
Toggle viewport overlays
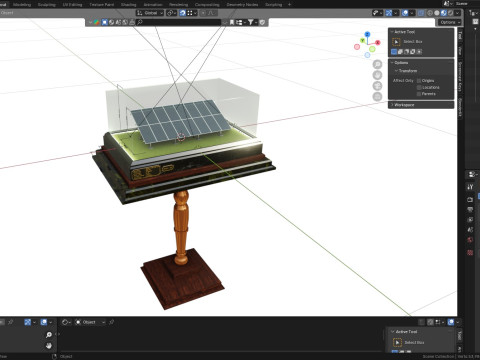point(405,13)
